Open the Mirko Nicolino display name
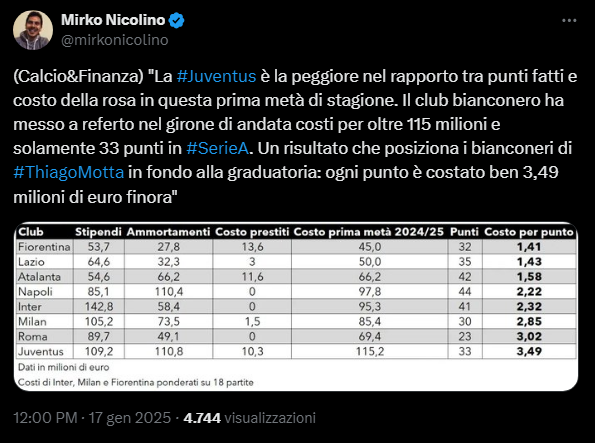 coord(113,20)
